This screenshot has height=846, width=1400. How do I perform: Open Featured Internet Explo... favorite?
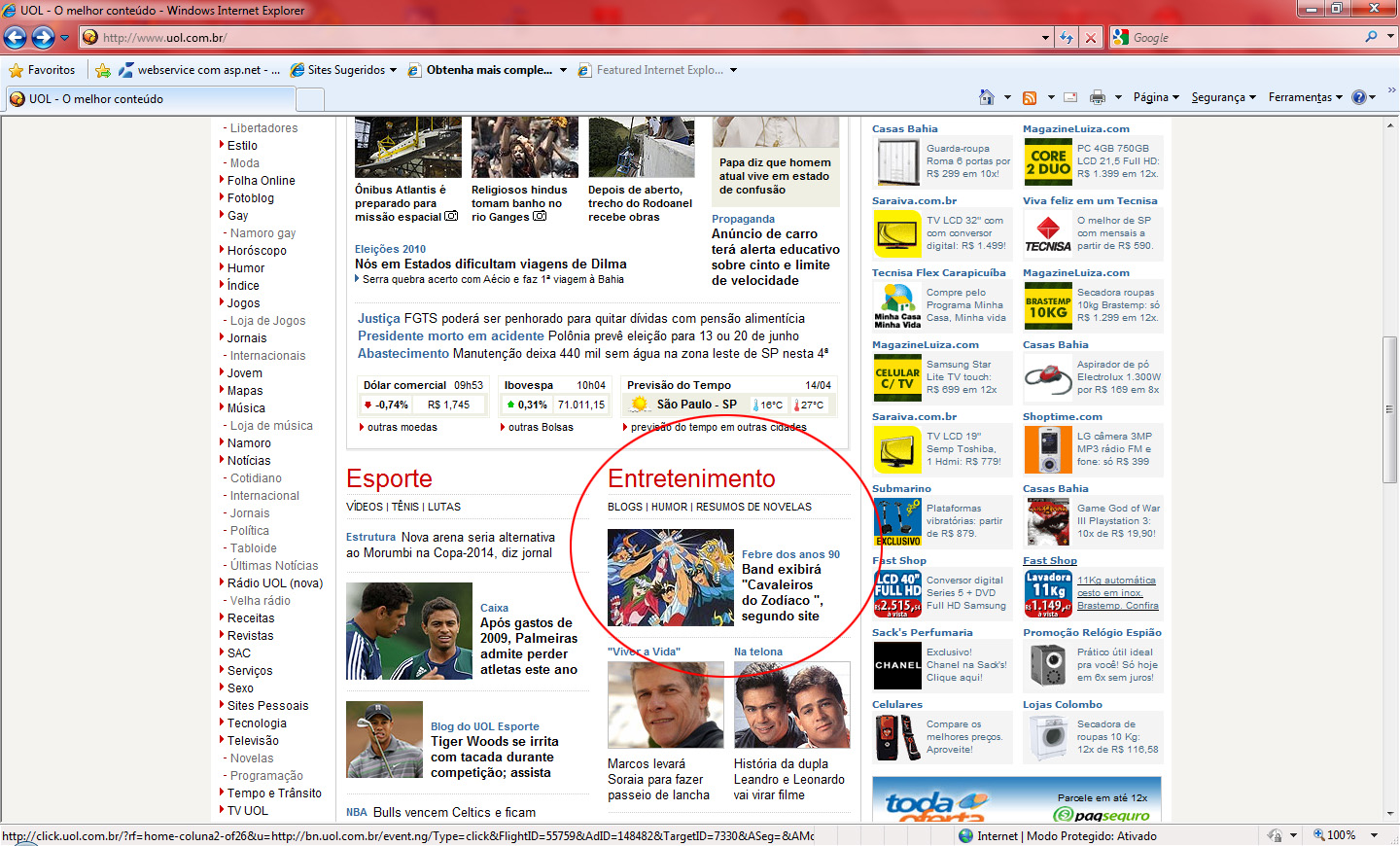(657, 70)
